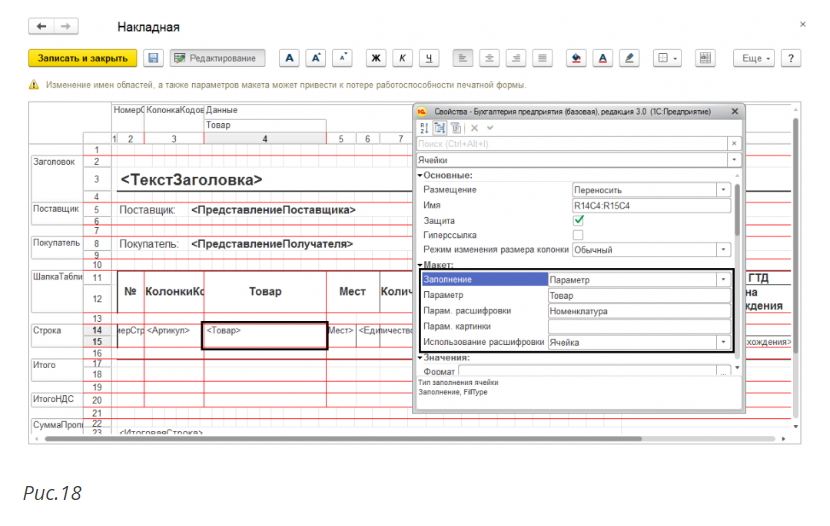The width and height of the screenshot is (830, 526).
Task: Open the Размещение dropdown
Action: coord(724,190)
